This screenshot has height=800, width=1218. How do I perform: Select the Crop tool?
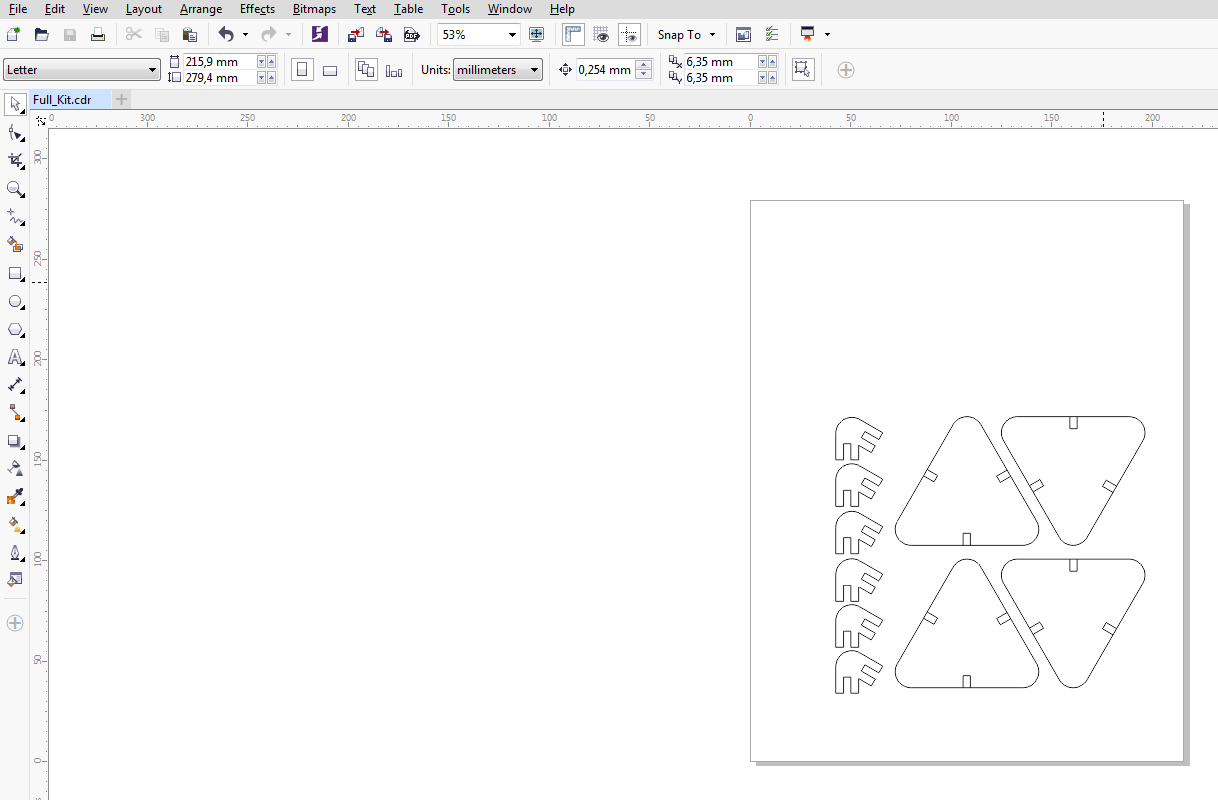point(15,160)
